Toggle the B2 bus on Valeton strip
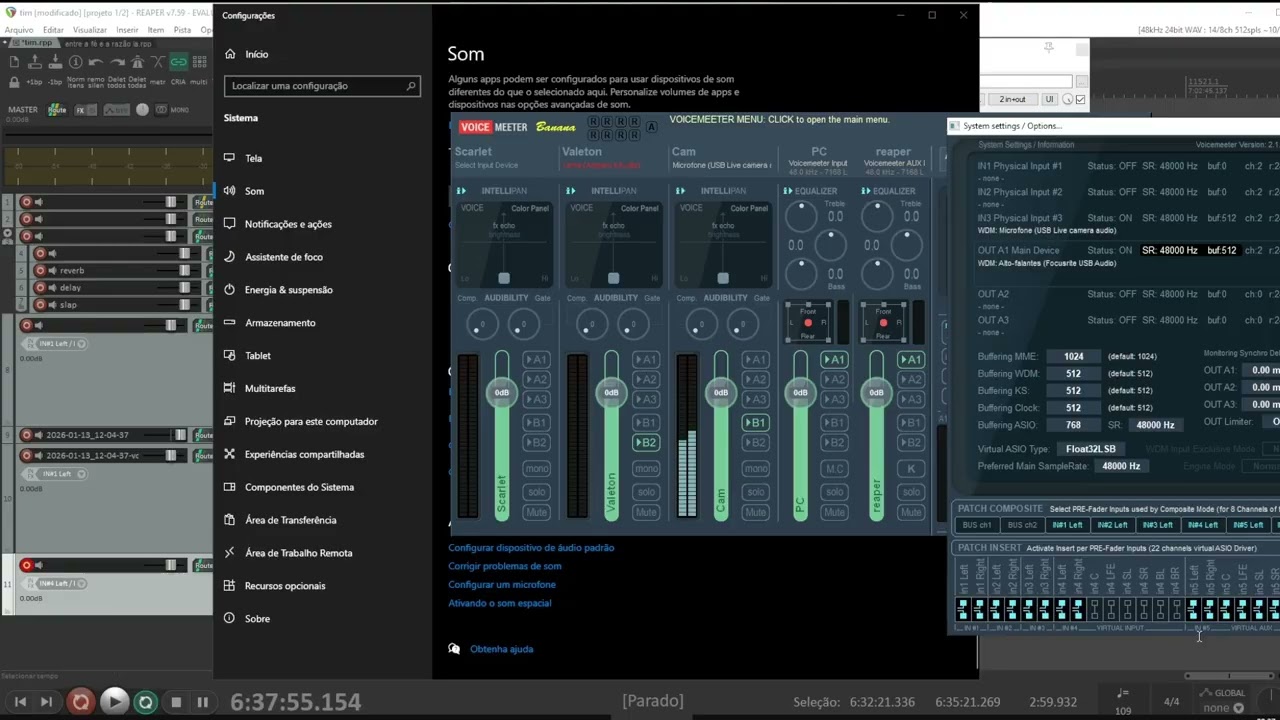Screen dimensions: 1280x720 click(646, 443)
